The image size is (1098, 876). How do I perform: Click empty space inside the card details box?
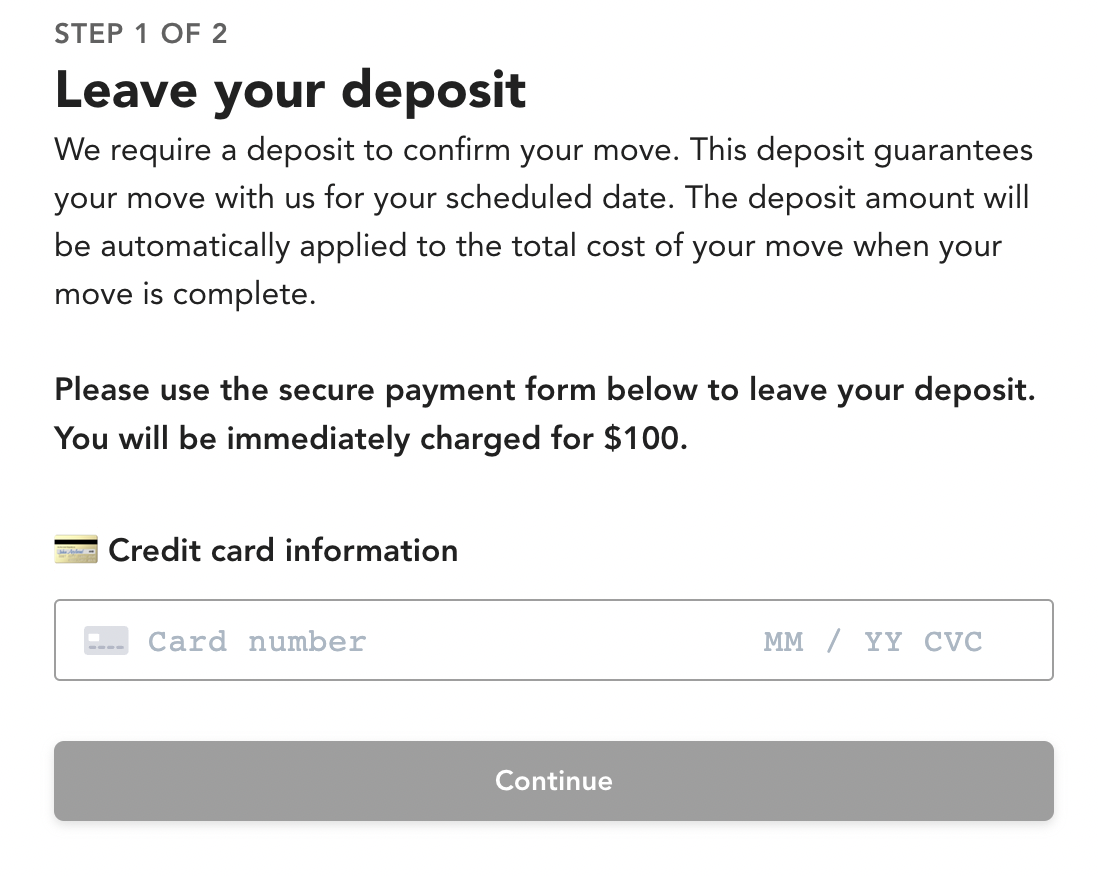[x=560, y=641]
